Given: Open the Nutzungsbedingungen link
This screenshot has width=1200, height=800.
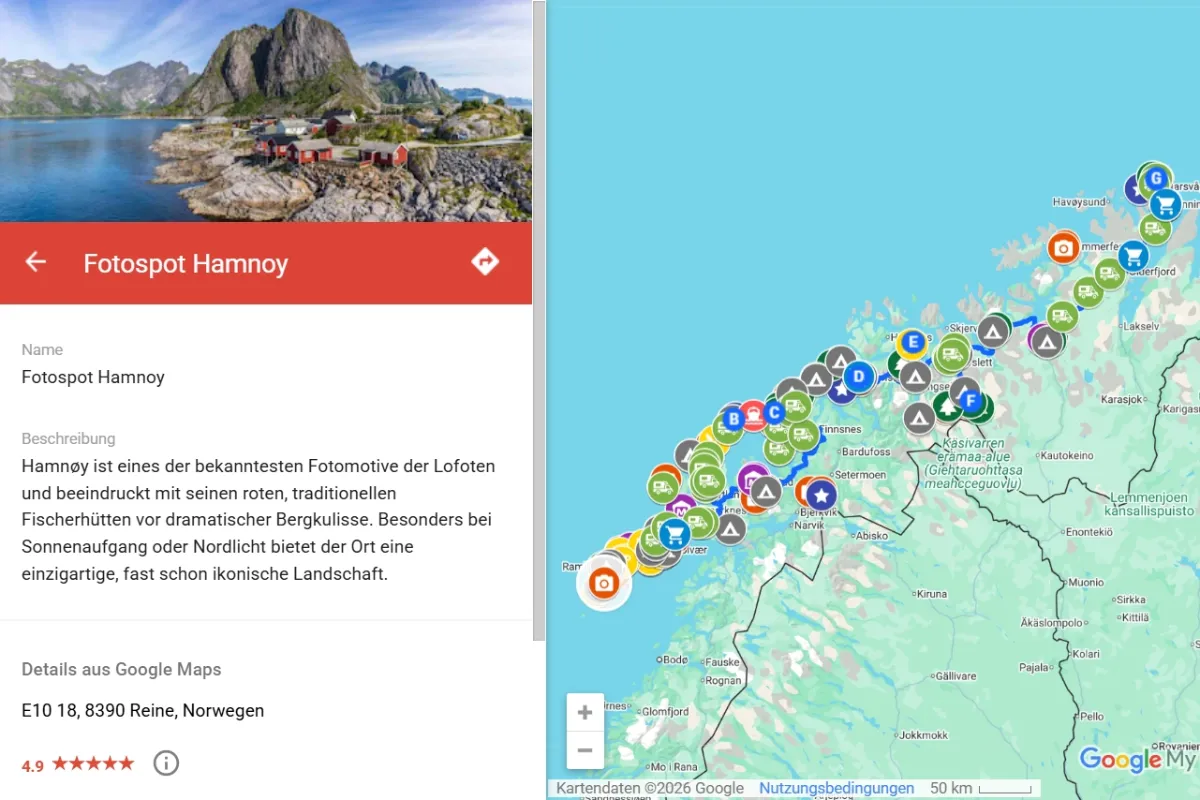Looking at the screenshot, I should [x=836, y=788].
